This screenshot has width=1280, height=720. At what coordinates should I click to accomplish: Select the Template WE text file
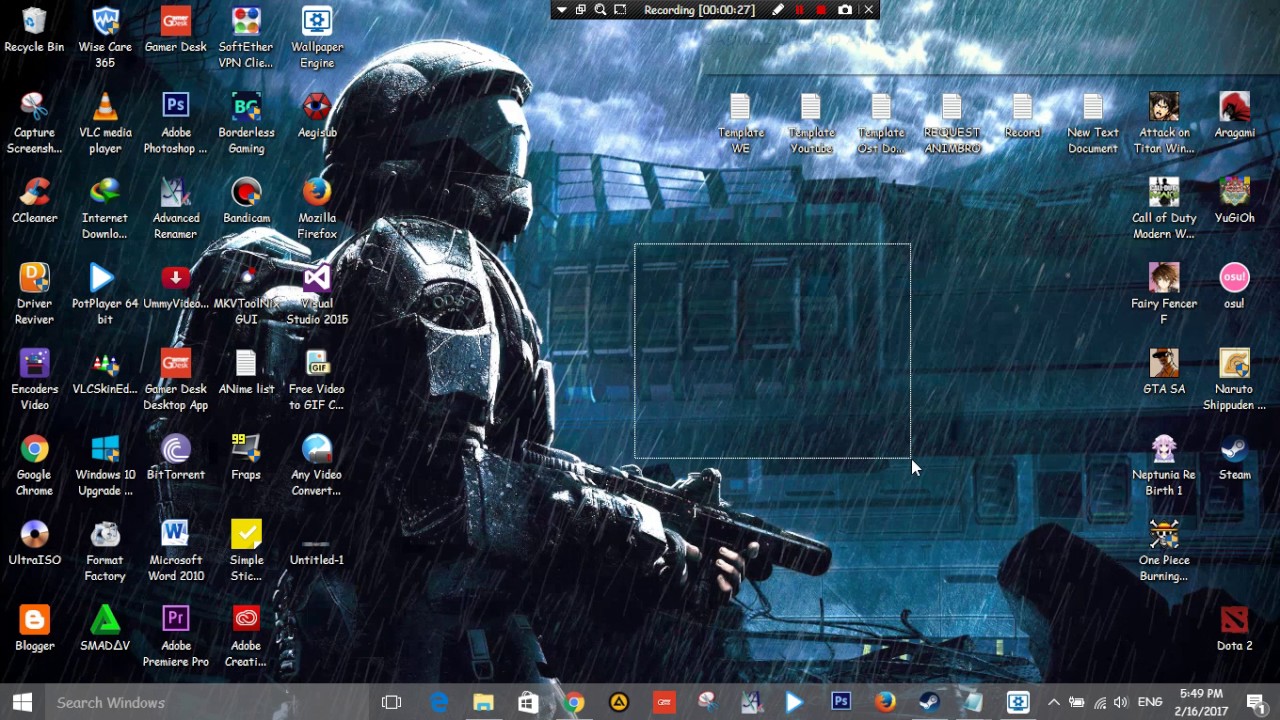(x=740, y=123)
